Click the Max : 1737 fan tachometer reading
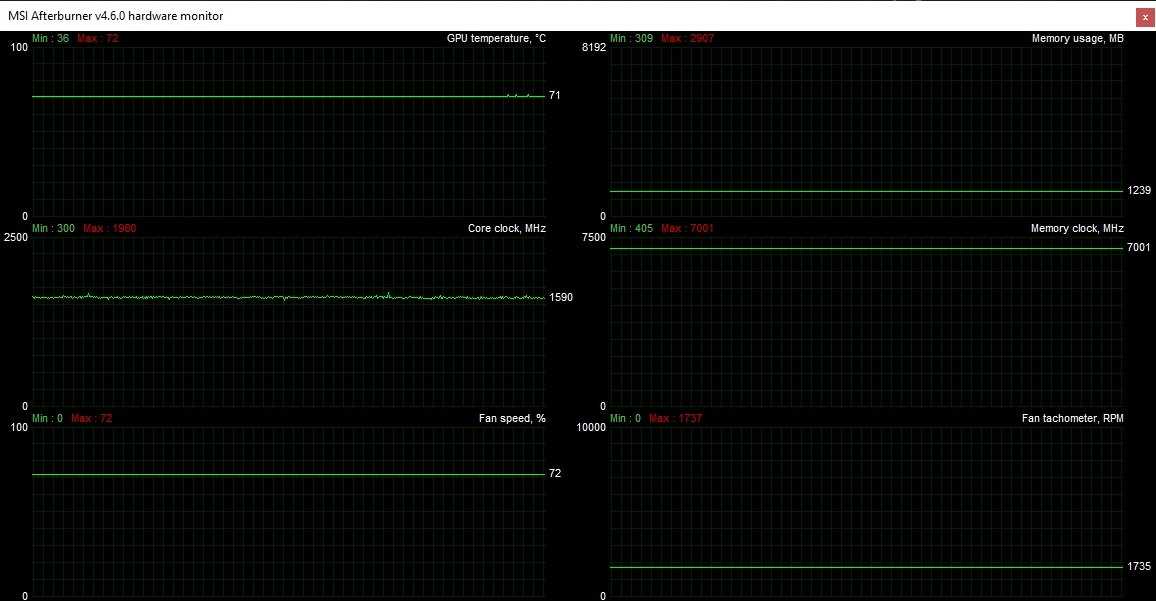1156x601 pixels. pos(675,419)
